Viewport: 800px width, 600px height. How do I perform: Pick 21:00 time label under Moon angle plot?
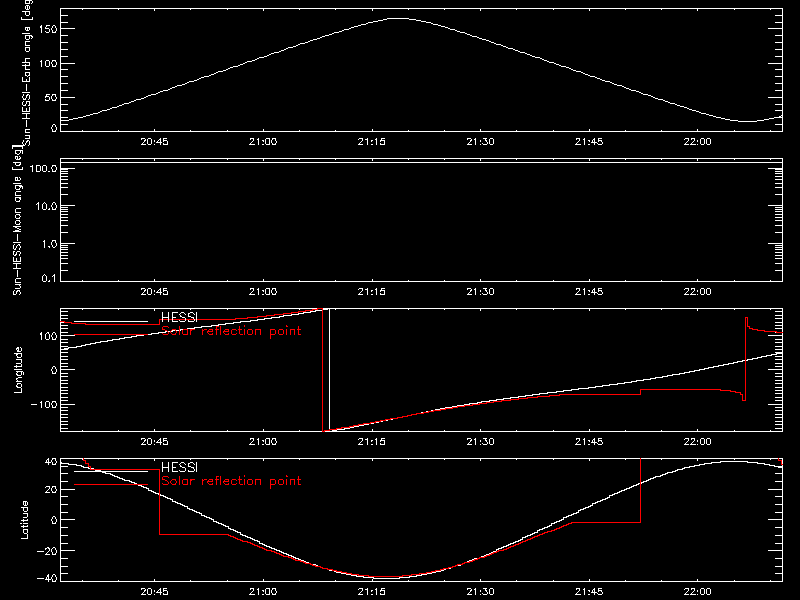coord(263,292)
